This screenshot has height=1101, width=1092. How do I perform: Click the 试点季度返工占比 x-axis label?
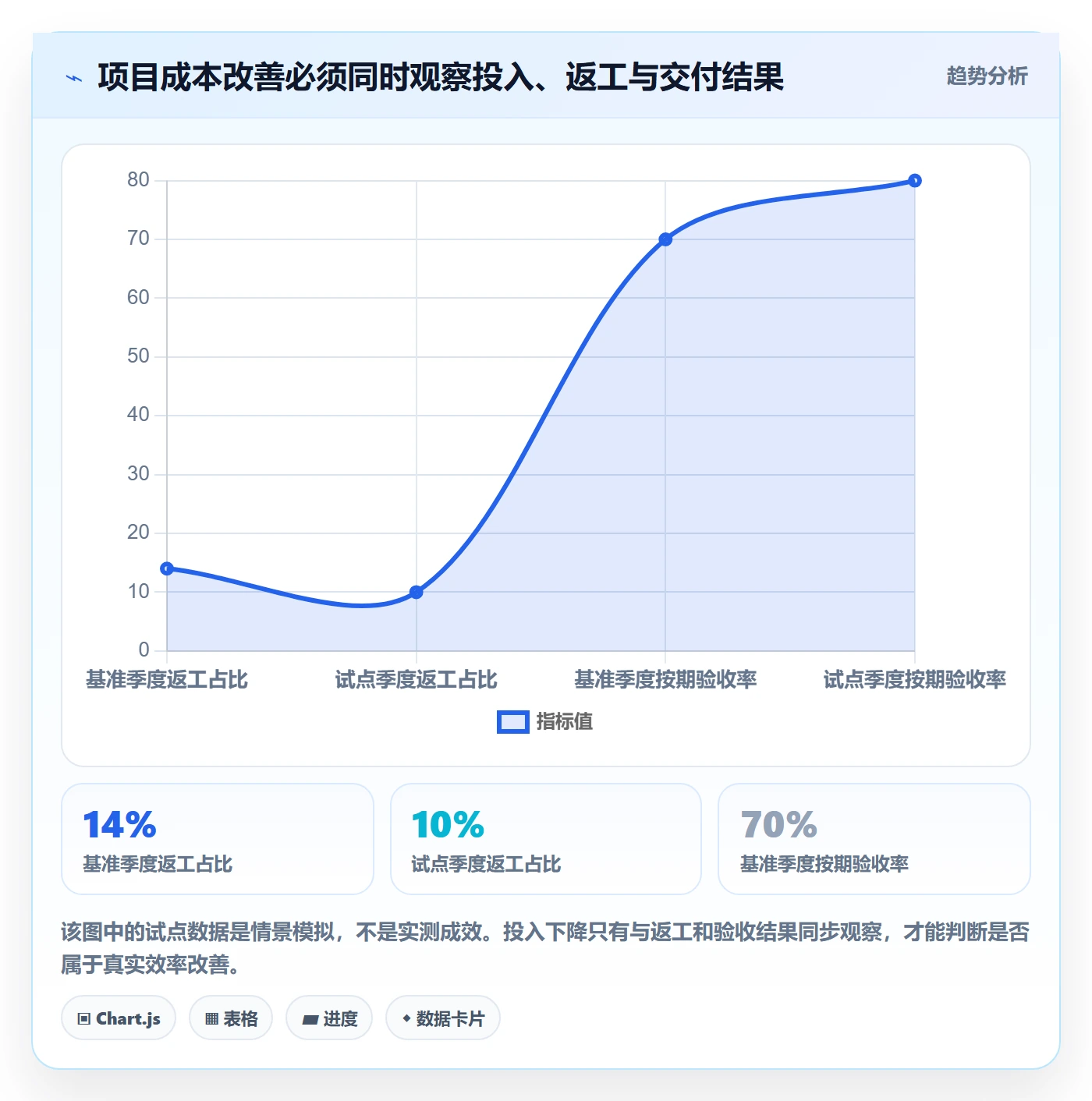tap(417, 680)
